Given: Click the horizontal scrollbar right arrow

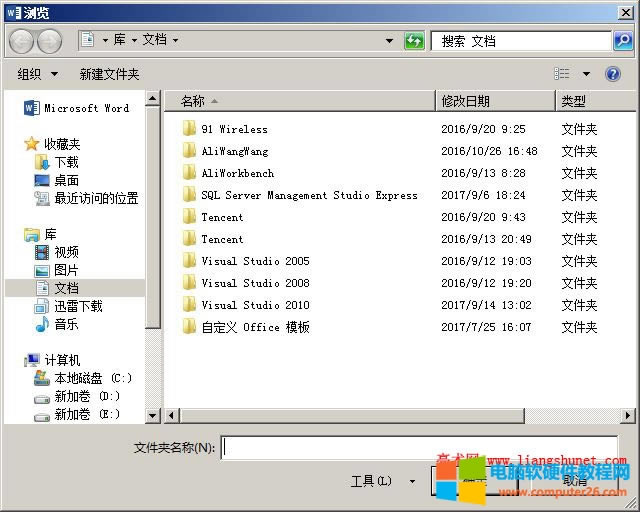Looking at the screenshot, I should pos(628,415).
